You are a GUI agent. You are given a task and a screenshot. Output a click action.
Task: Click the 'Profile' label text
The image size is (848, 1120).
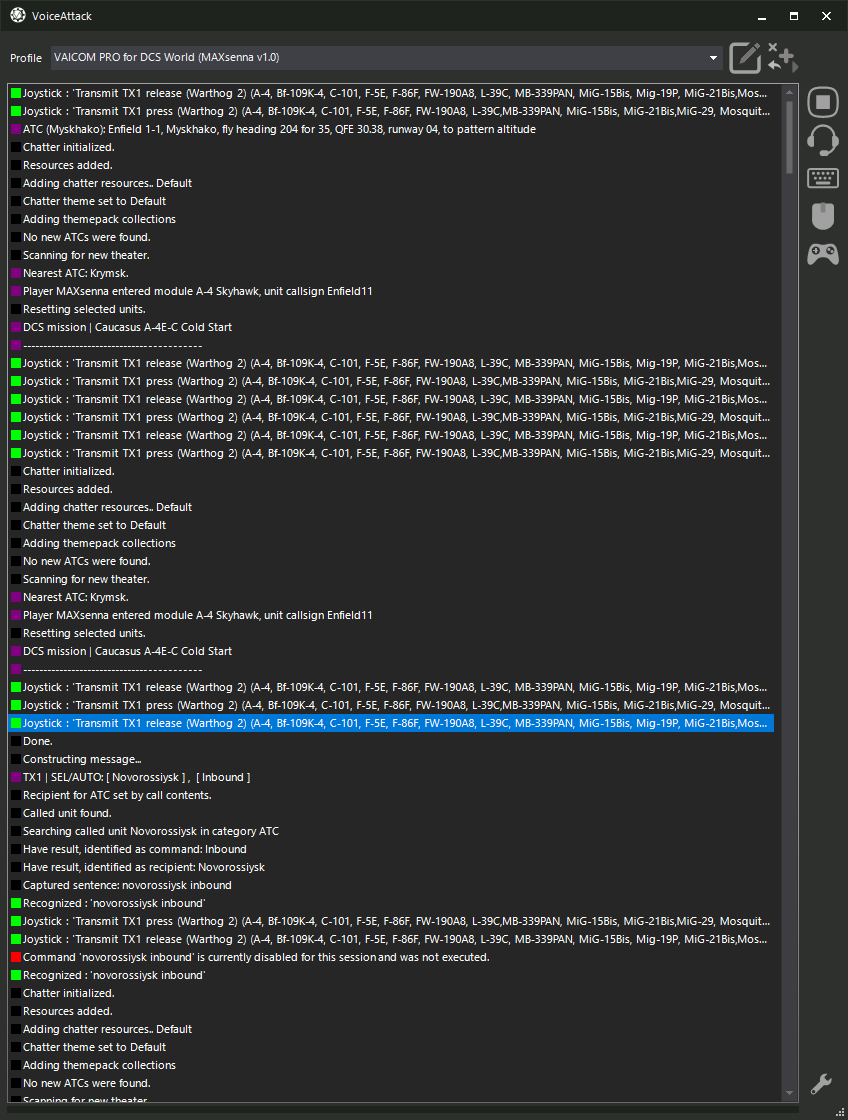(26, 58)
